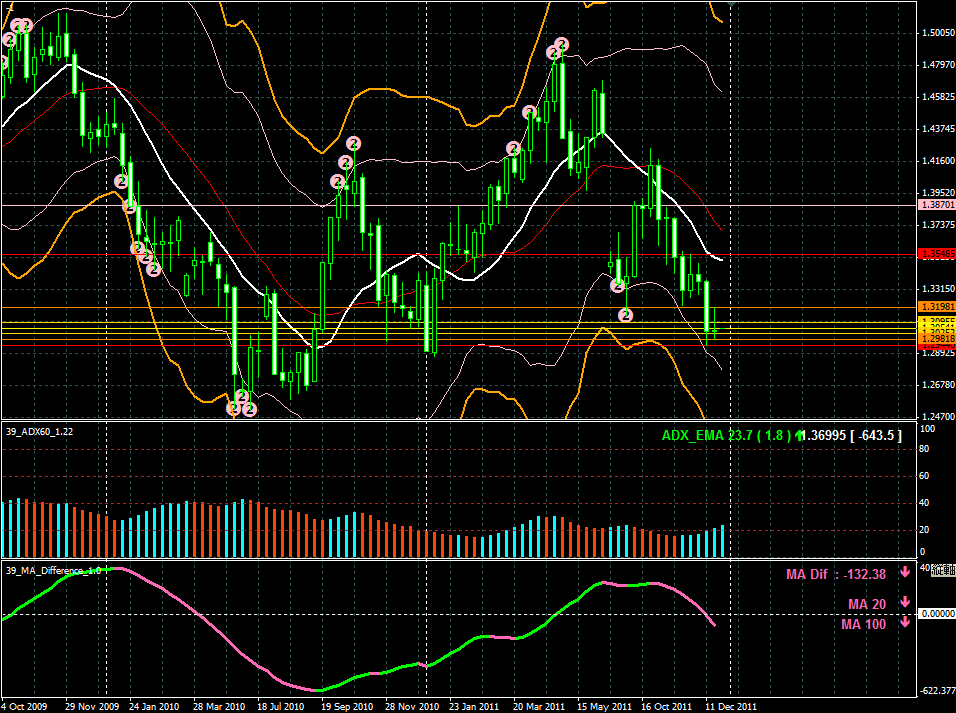Viewport: 956px width, 713px height.
Task: Click the 1.50050 value on price scale
Action: pos(936,33)
